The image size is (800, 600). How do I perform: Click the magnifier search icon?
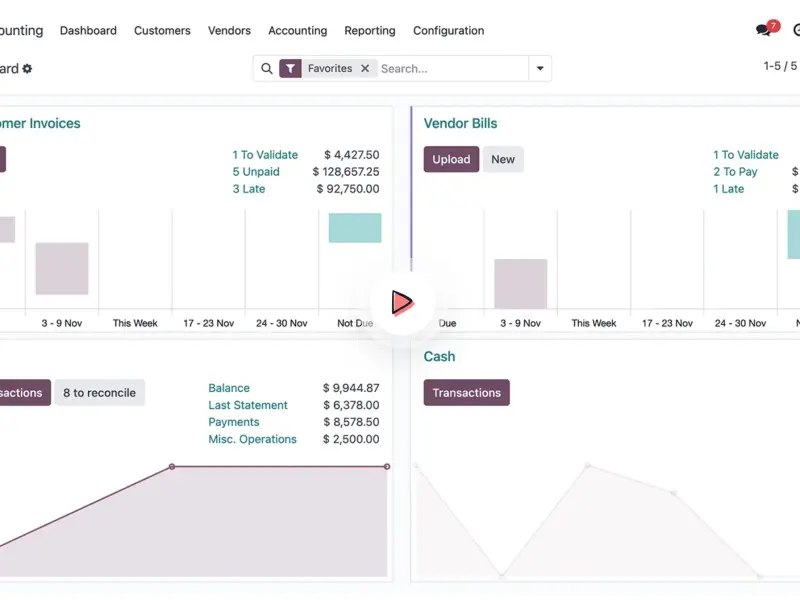(x=266, y=69)
